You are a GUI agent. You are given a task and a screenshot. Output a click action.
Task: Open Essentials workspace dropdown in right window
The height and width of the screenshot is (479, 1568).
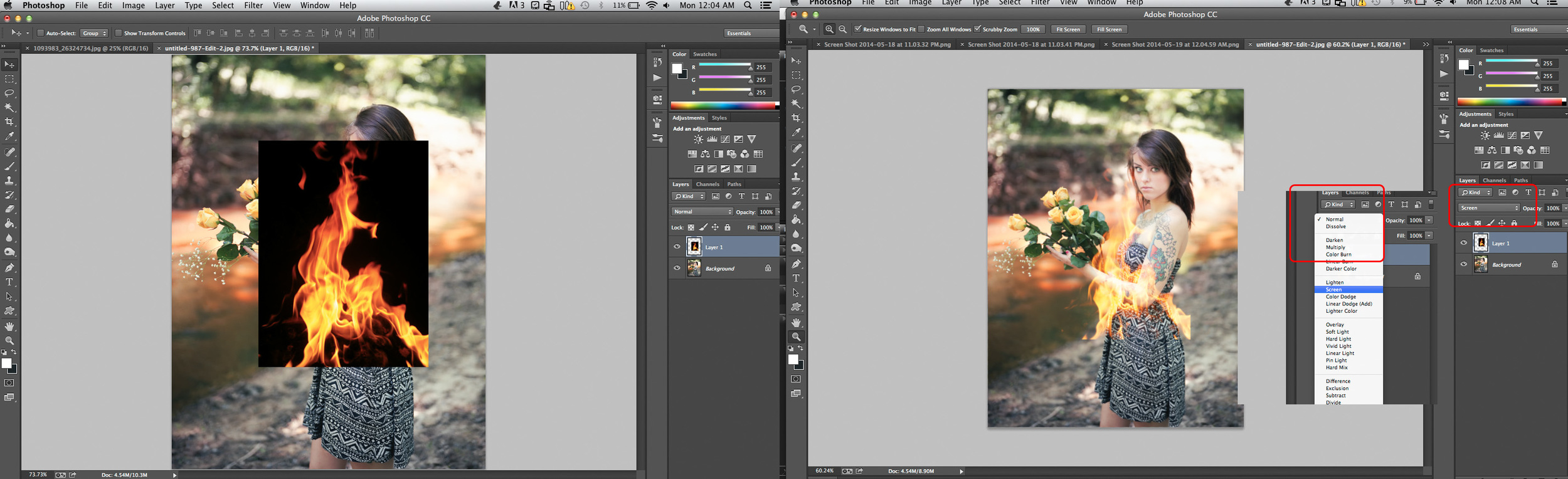tap(1539, 29)
